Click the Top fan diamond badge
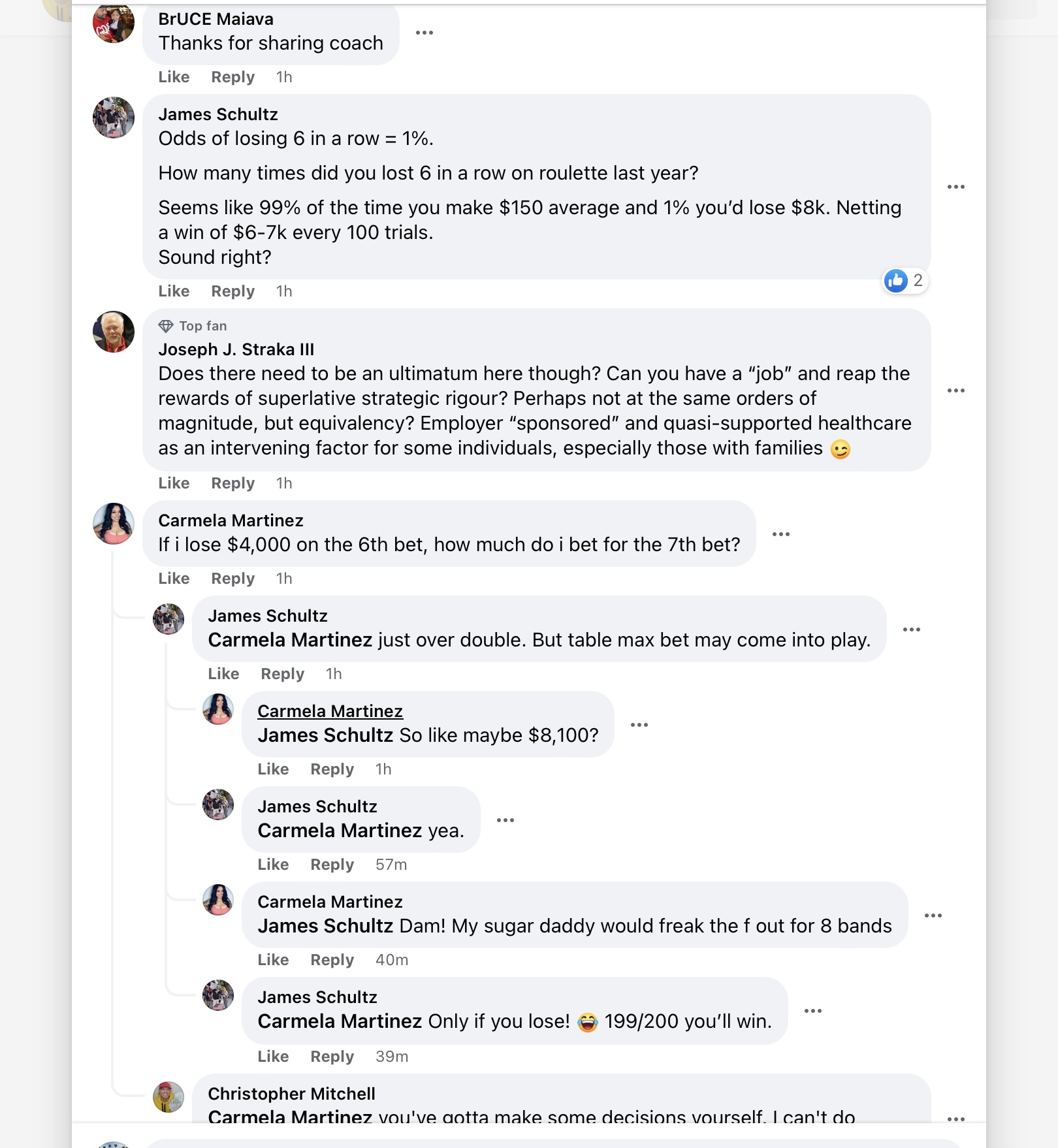This screenshot has height=1148, width=1058. (x=166, y=326)
